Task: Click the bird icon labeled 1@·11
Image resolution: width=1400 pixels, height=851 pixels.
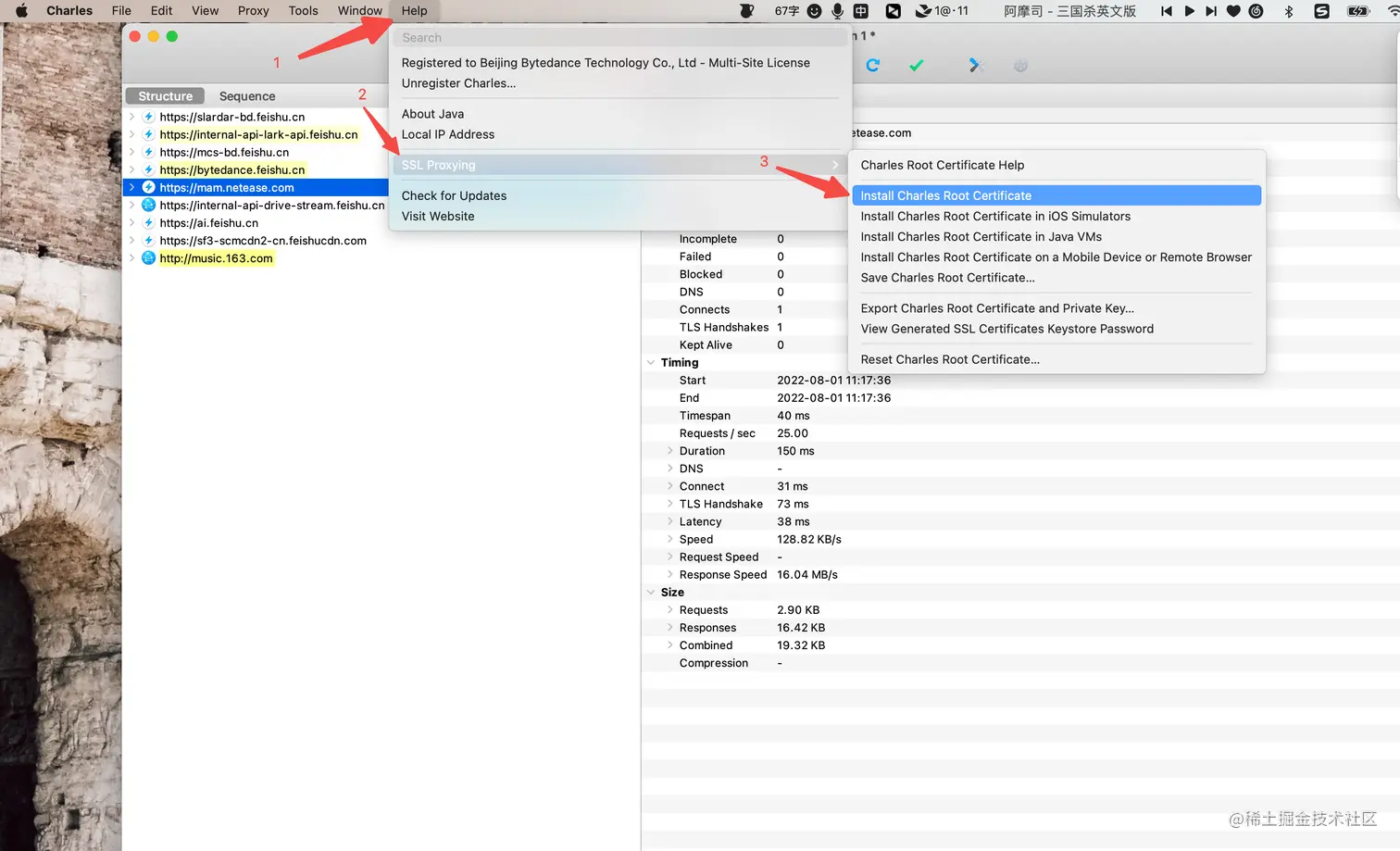Action: [x=942, y=11]
